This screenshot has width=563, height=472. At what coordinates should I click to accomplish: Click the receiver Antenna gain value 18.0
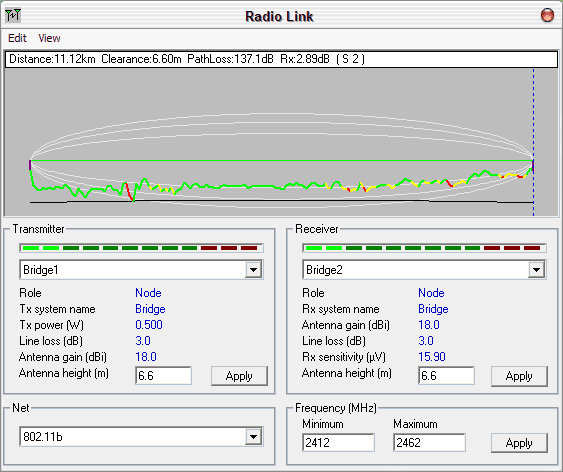coord(428,325)
